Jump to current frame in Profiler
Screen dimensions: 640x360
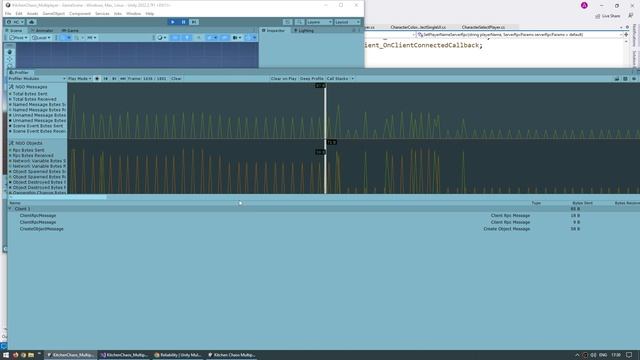[x=122, y=78]
